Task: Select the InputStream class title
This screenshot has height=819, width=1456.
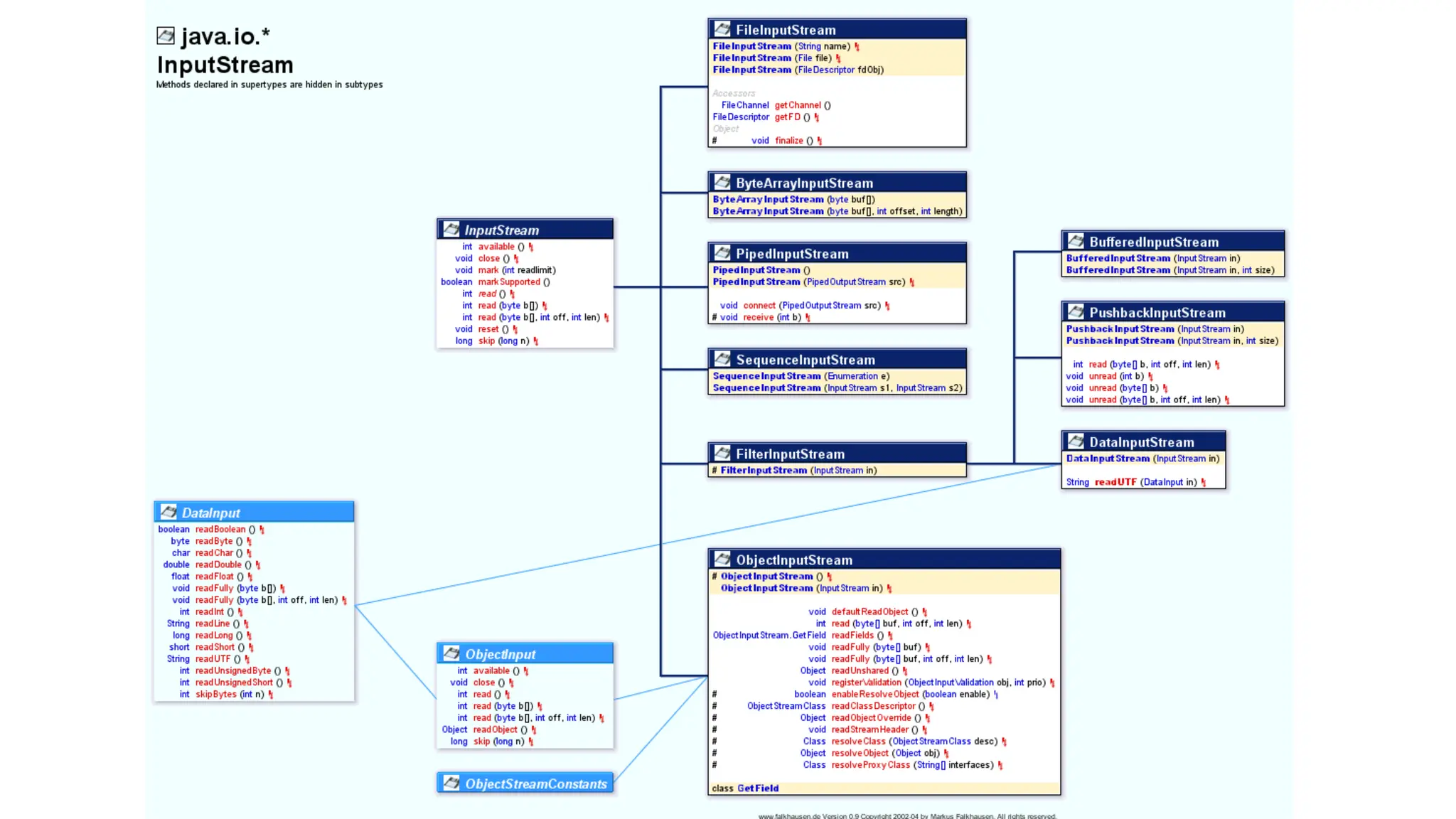Action: tap(501, 230)
